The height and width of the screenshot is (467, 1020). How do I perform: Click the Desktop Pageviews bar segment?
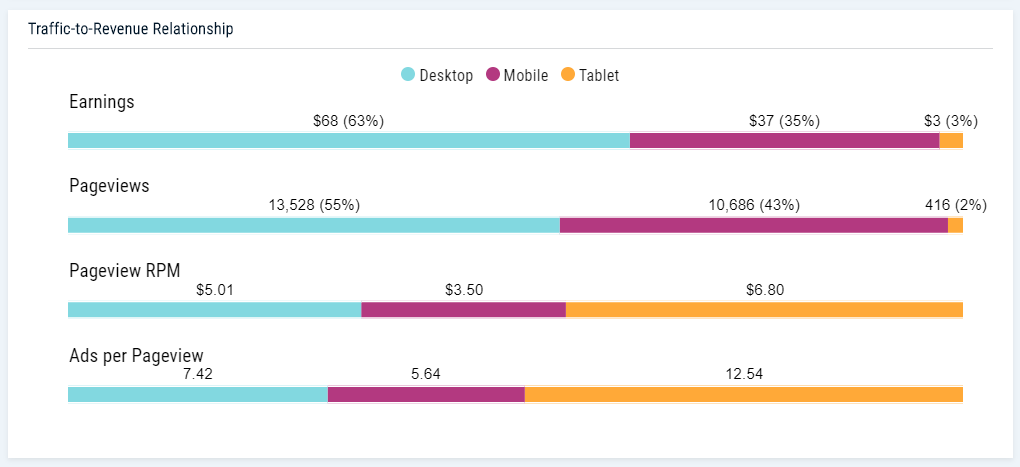pyautogui.click(x=313, y=225)
